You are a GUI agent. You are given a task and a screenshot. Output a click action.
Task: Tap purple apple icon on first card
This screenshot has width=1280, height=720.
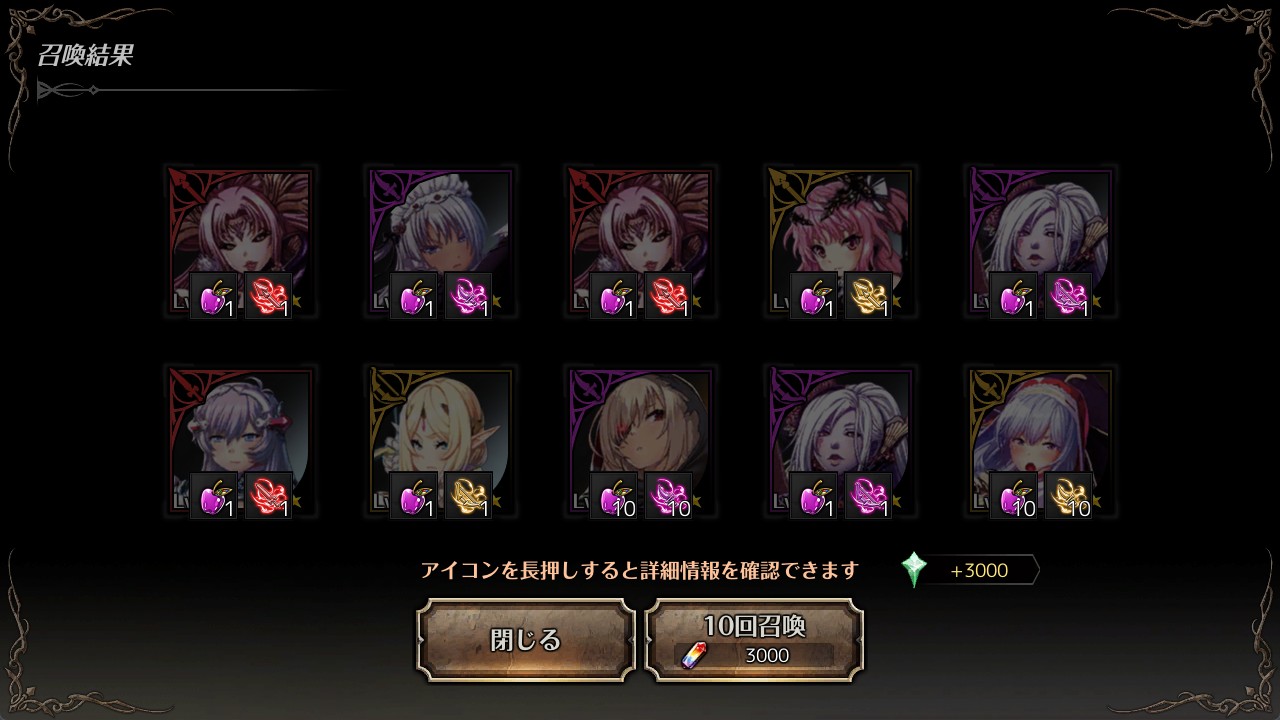pos(214,296)
